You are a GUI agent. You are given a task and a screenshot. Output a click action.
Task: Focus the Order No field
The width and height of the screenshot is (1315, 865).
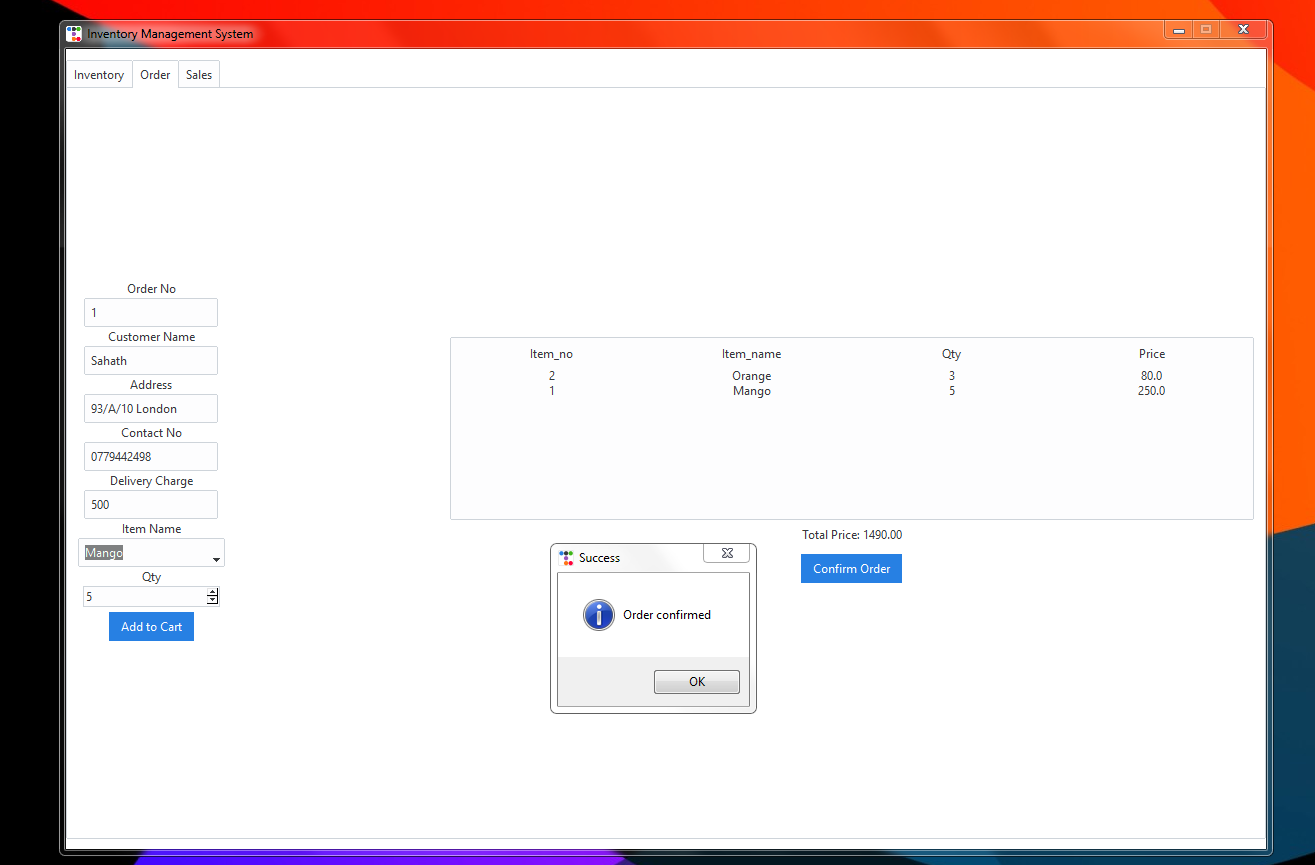(x=151, y=313)
